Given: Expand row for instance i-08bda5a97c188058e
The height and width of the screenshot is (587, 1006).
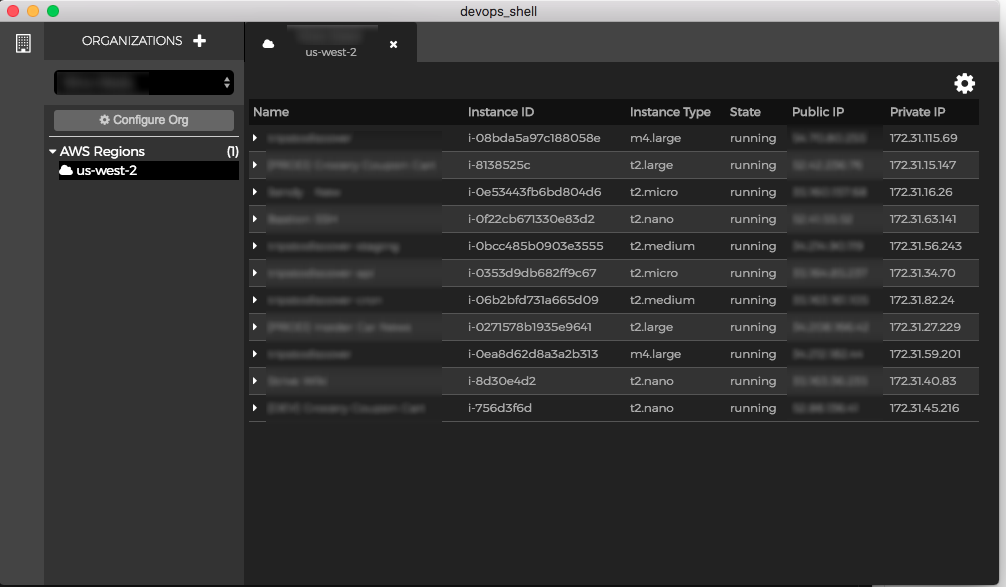Looking at the screenshot, I should pyautogui.click(x=255, y=138).
